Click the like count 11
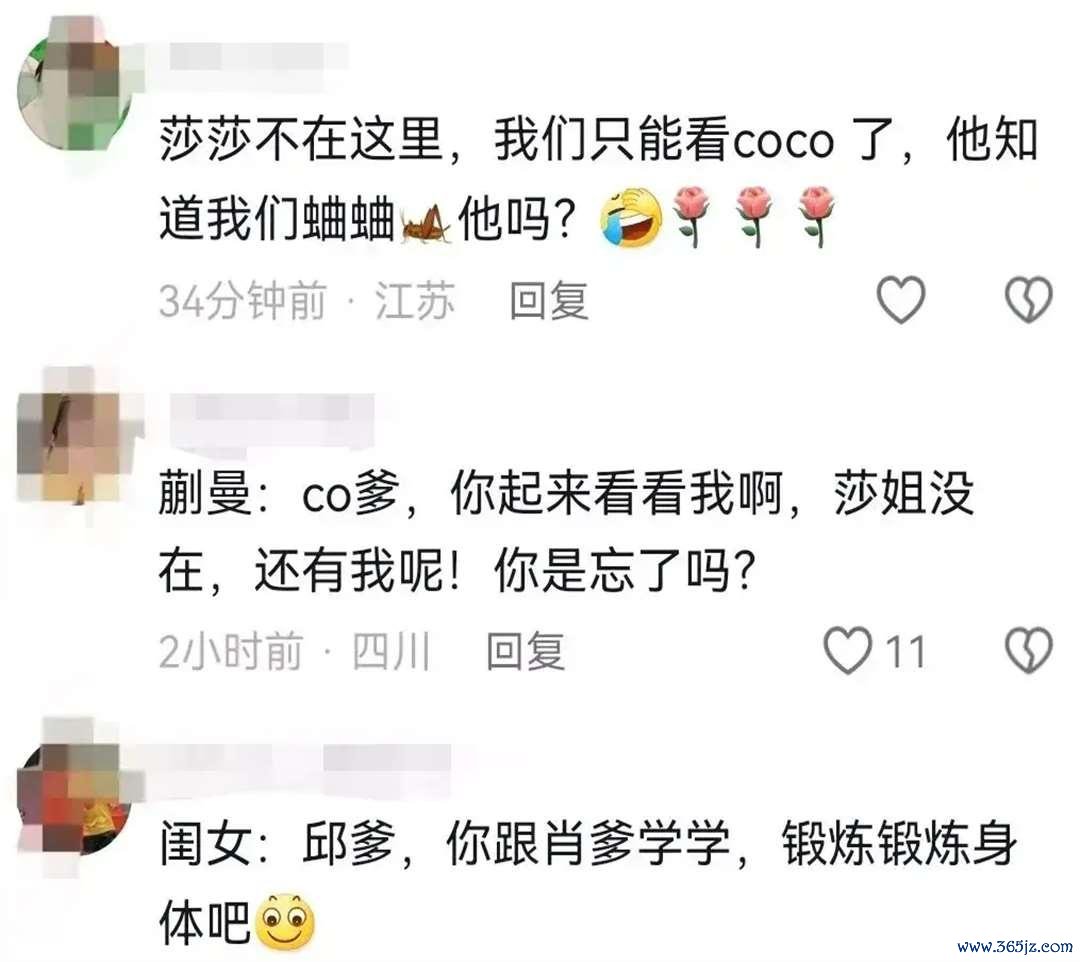The width and height of the screenshot is (1080, 962). point(905,651)
